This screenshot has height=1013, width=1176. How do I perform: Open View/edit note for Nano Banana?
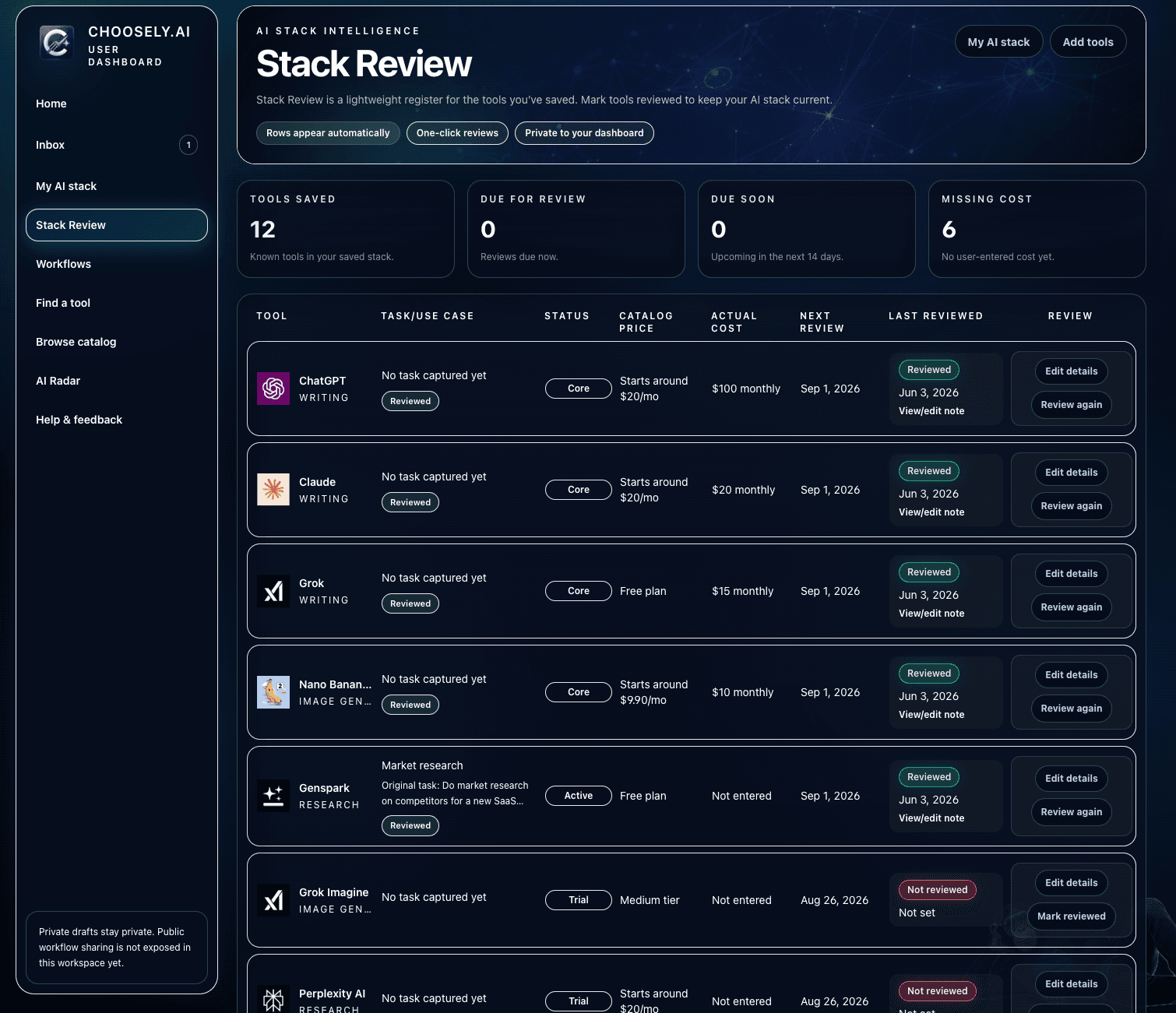pyautogui.click(x=931, y=715)
